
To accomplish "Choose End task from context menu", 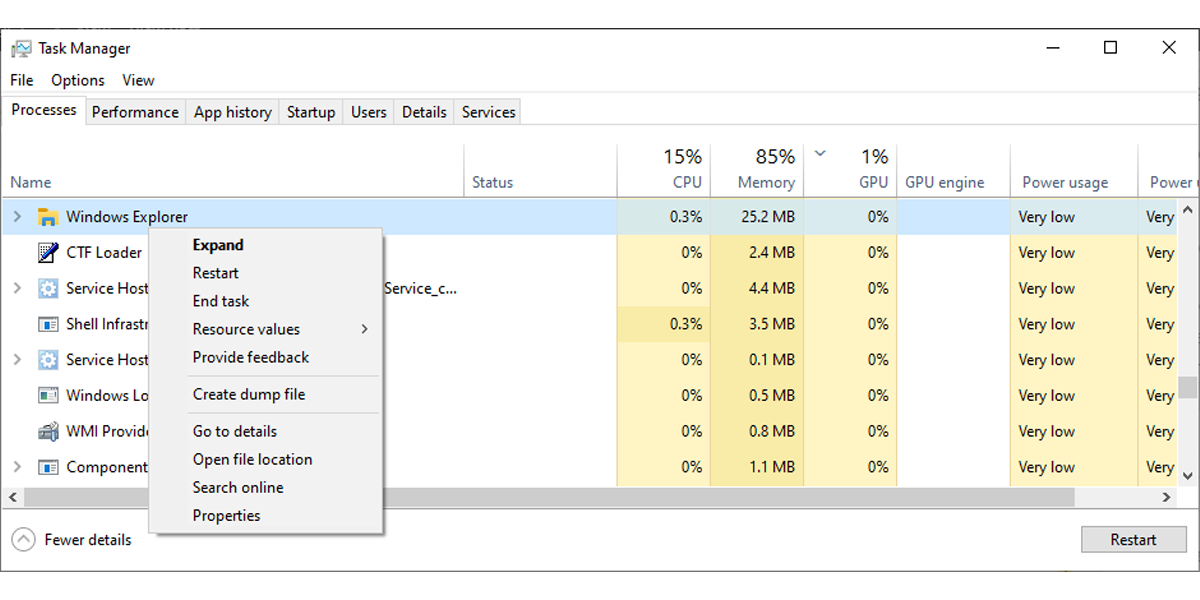I will (221, 301).
